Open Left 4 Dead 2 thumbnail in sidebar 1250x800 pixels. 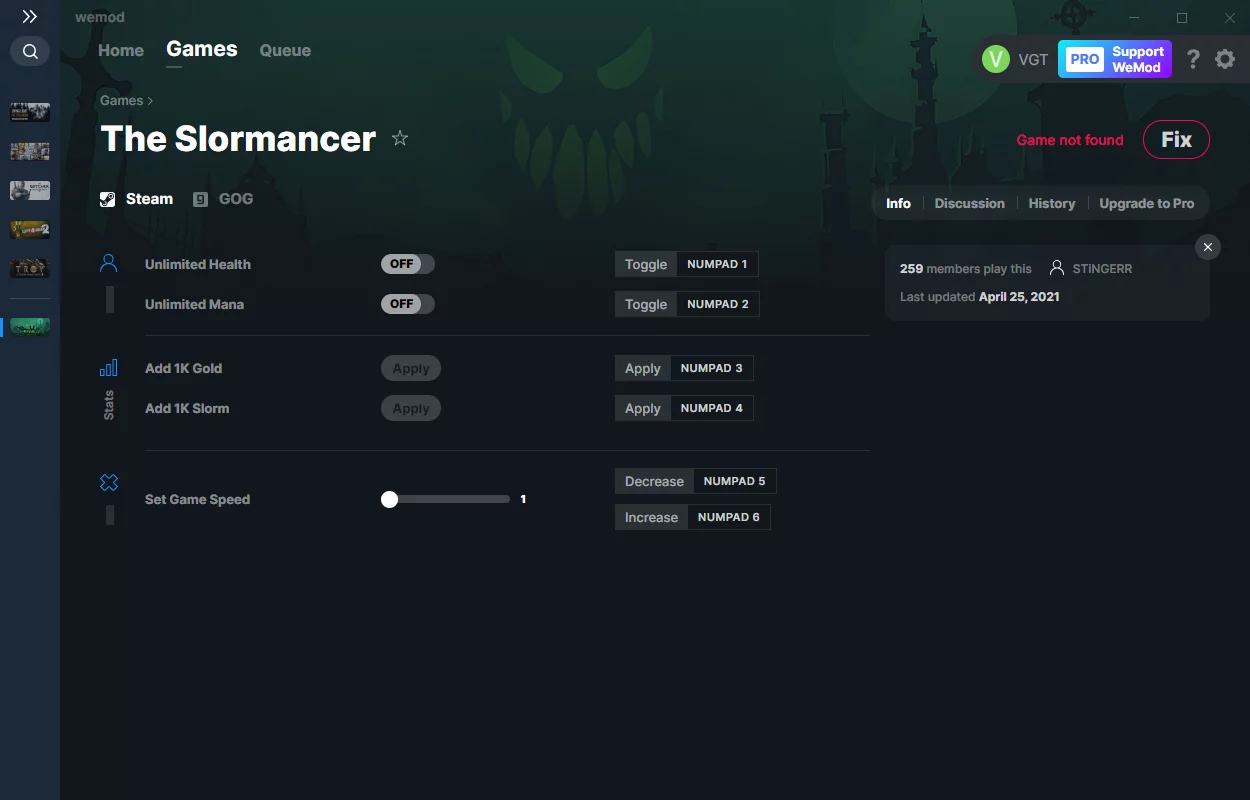click(x=30, y=229)
